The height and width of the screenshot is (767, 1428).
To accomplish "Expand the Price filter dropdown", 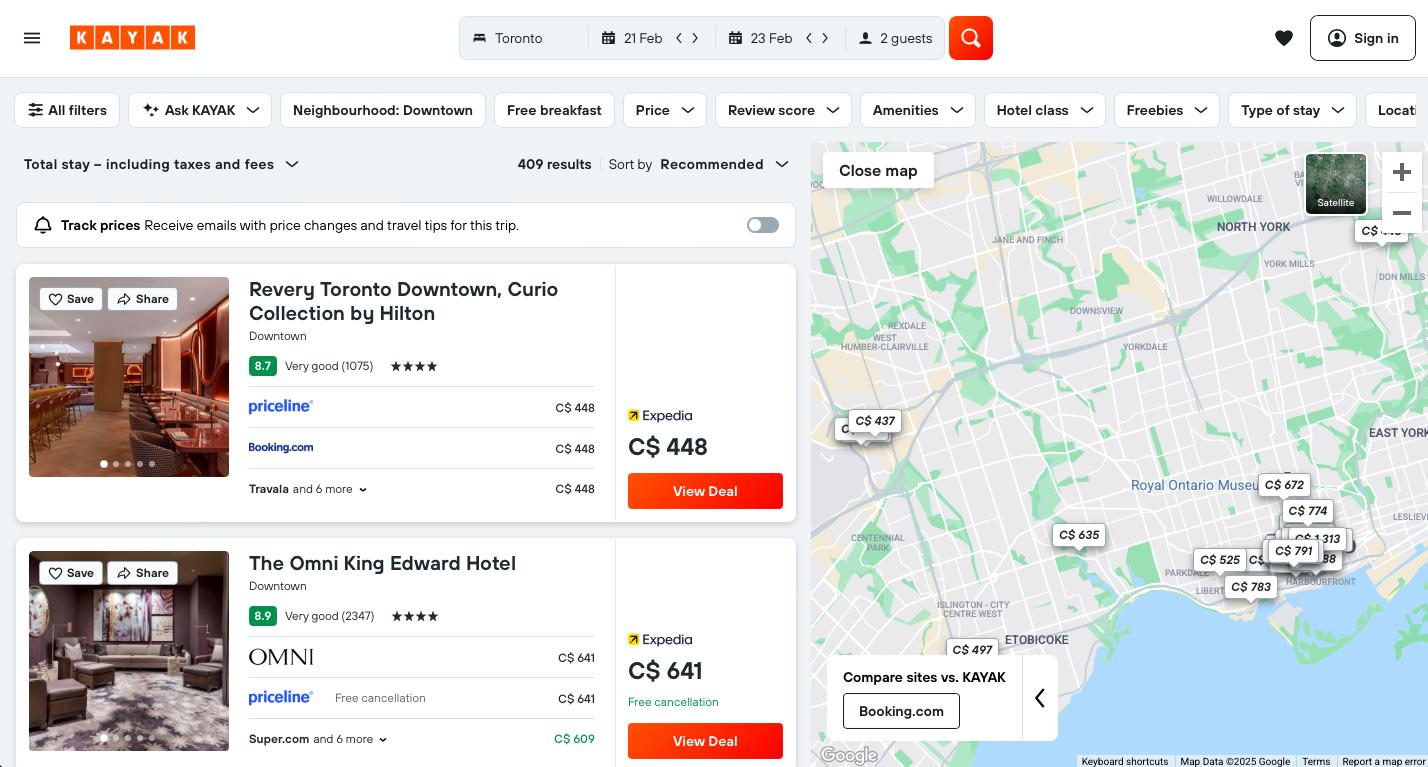I will click(x=664, y=110).
